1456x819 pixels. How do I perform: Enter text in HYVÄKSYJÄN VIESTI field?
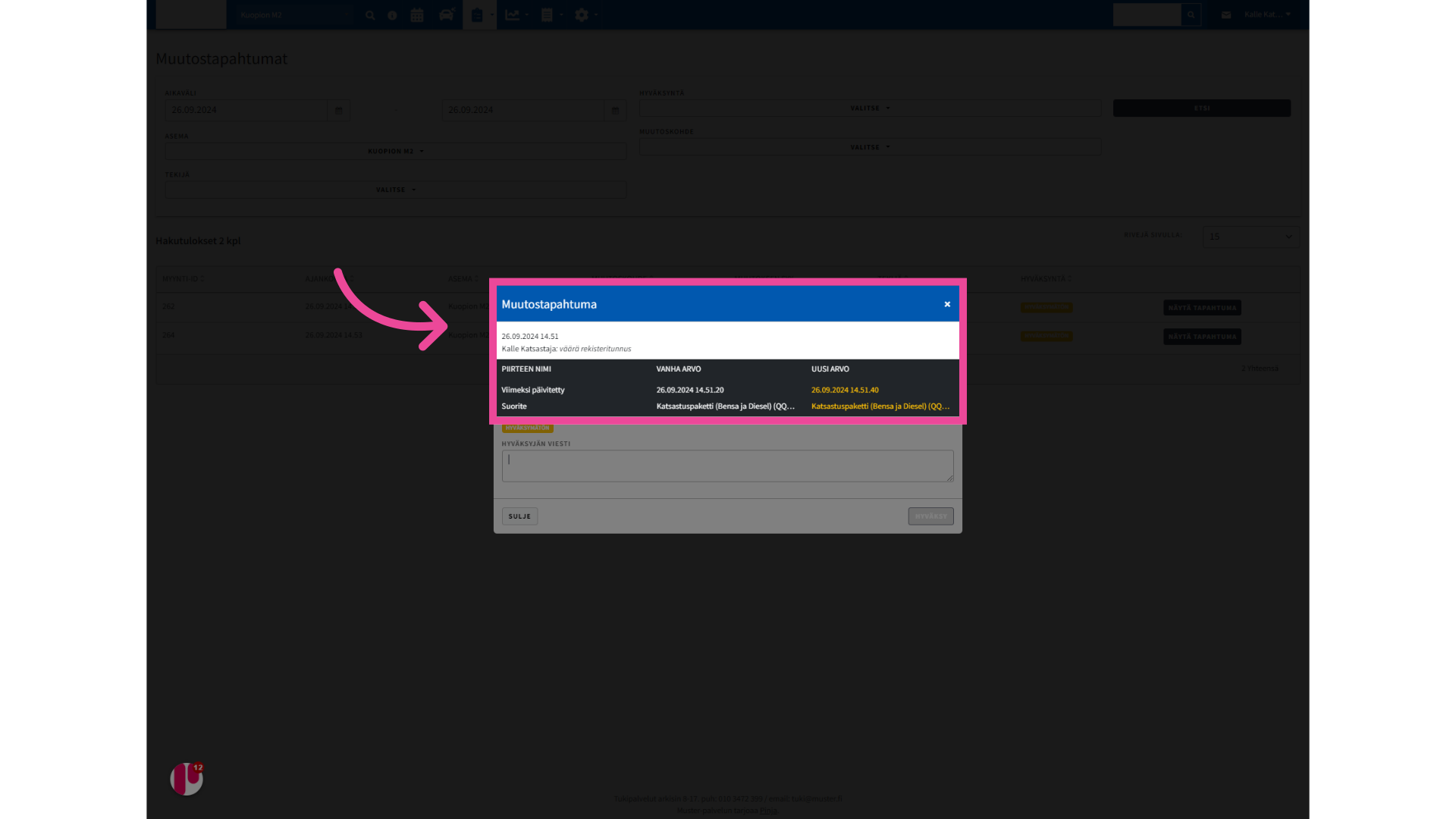click(x=728, y=465)
